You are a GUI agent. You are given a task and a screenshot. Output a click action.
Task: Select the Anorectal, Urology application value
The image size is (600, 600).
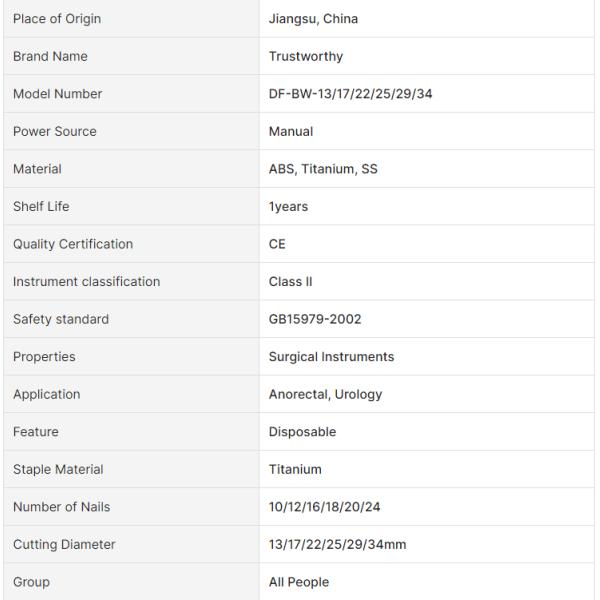point(325,394)
